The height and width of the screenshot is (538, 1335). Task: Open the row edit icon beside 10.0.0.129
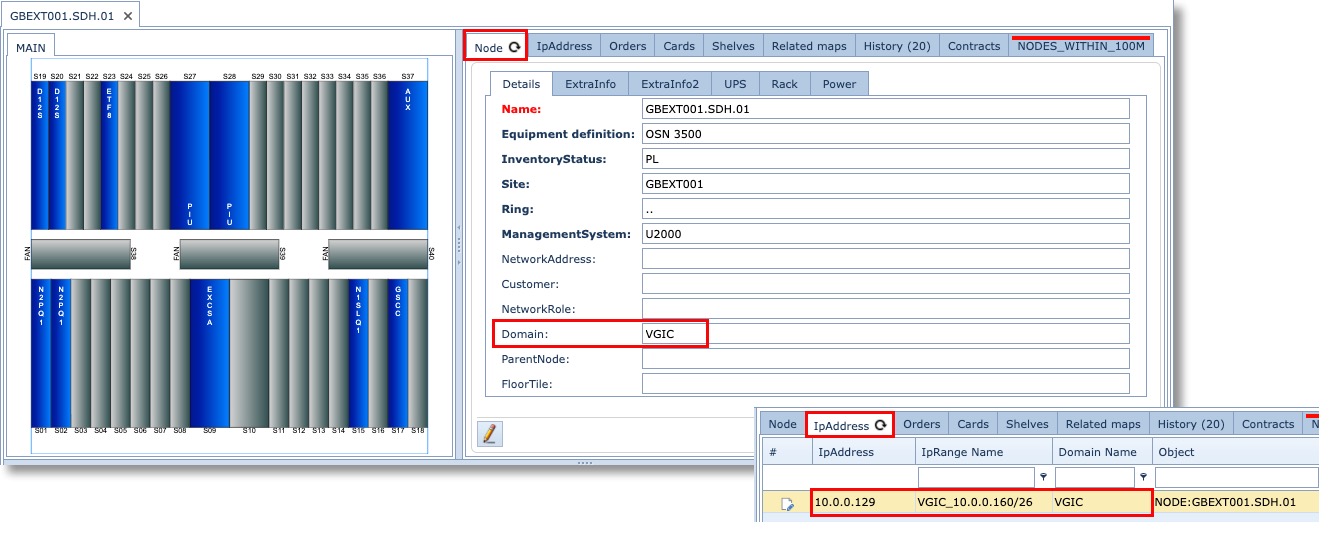[x=787, y=504]
